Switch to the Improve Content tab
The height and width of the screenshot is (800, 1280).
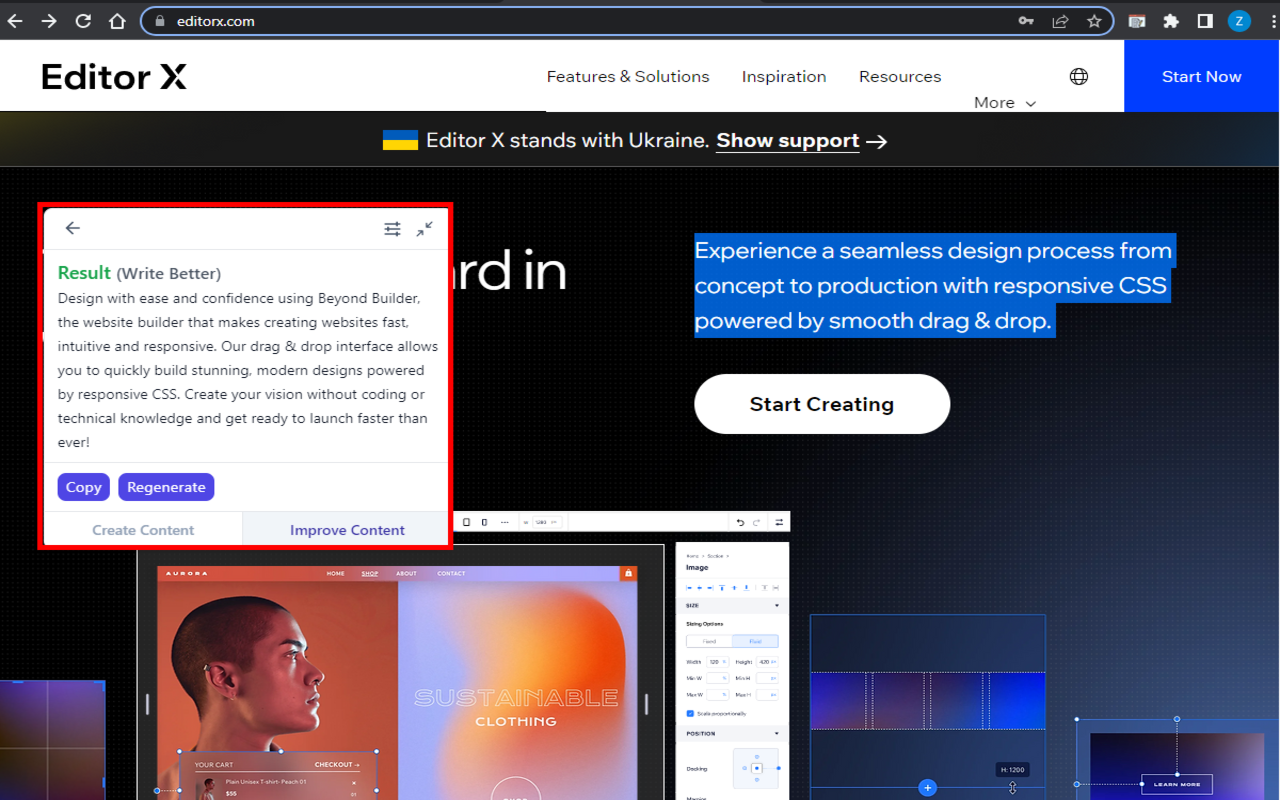347,530
